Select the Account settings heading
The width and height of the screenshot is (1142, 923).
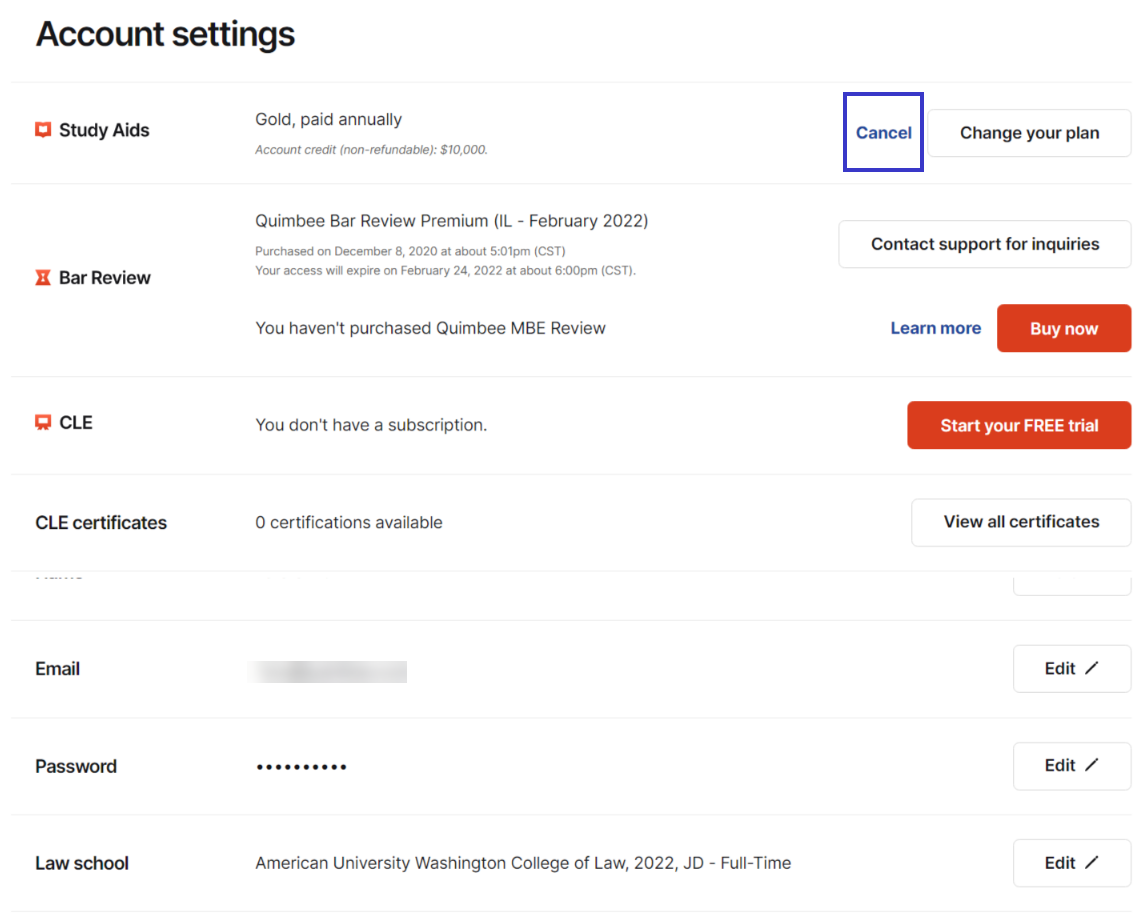point(165,34)
